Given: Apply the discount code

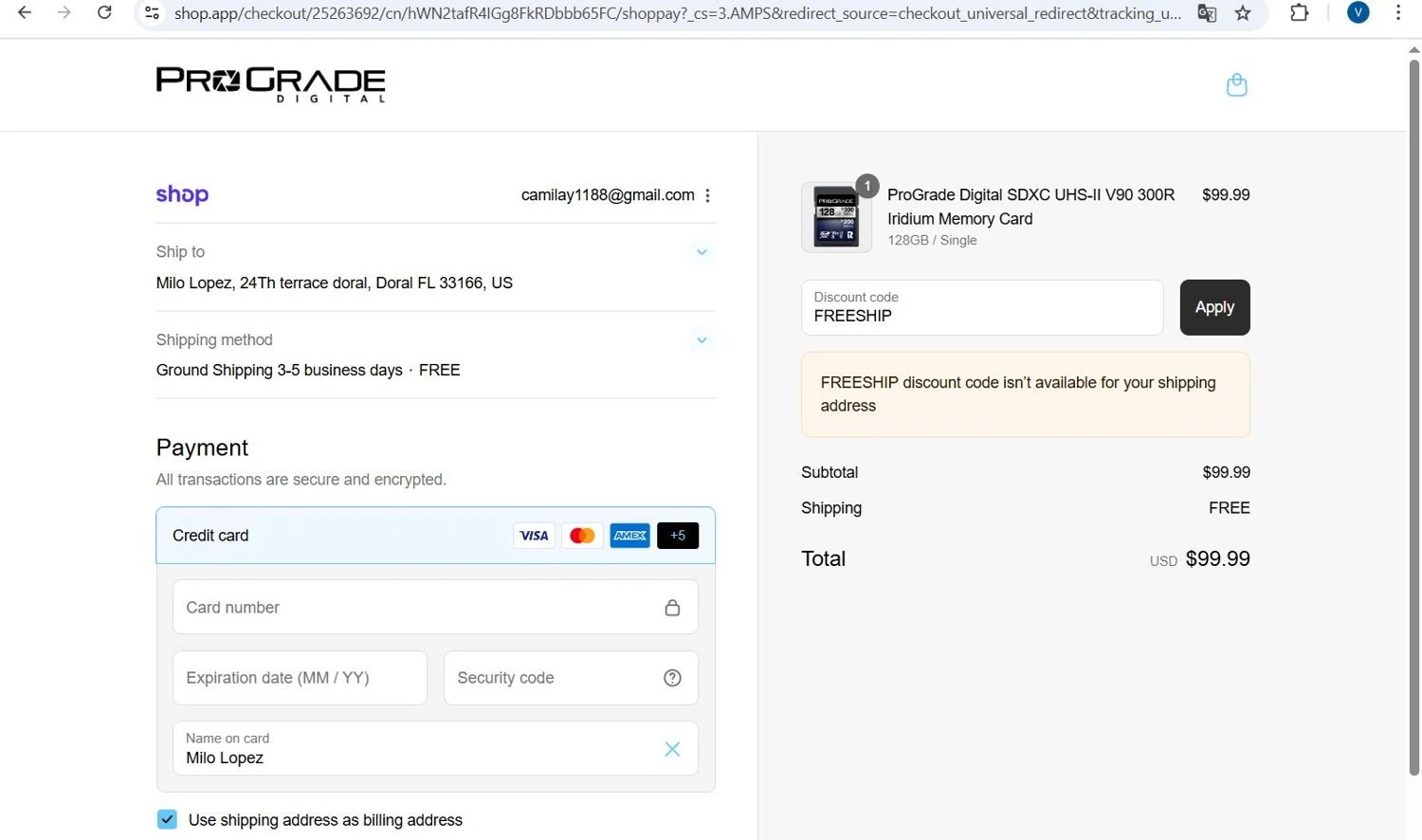Looking at the screenshot, I should (x=1214, y=307).
